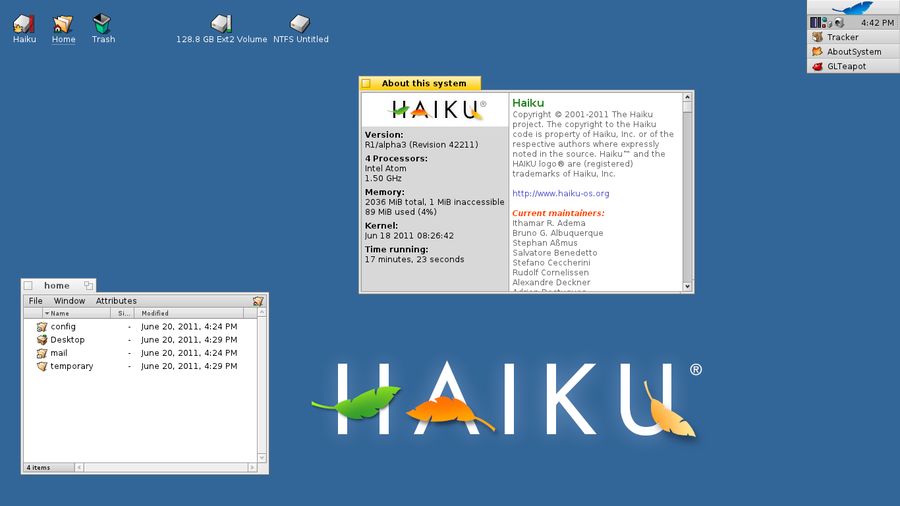
Task: Open the File menu in home window
Action: pos(36,301)
